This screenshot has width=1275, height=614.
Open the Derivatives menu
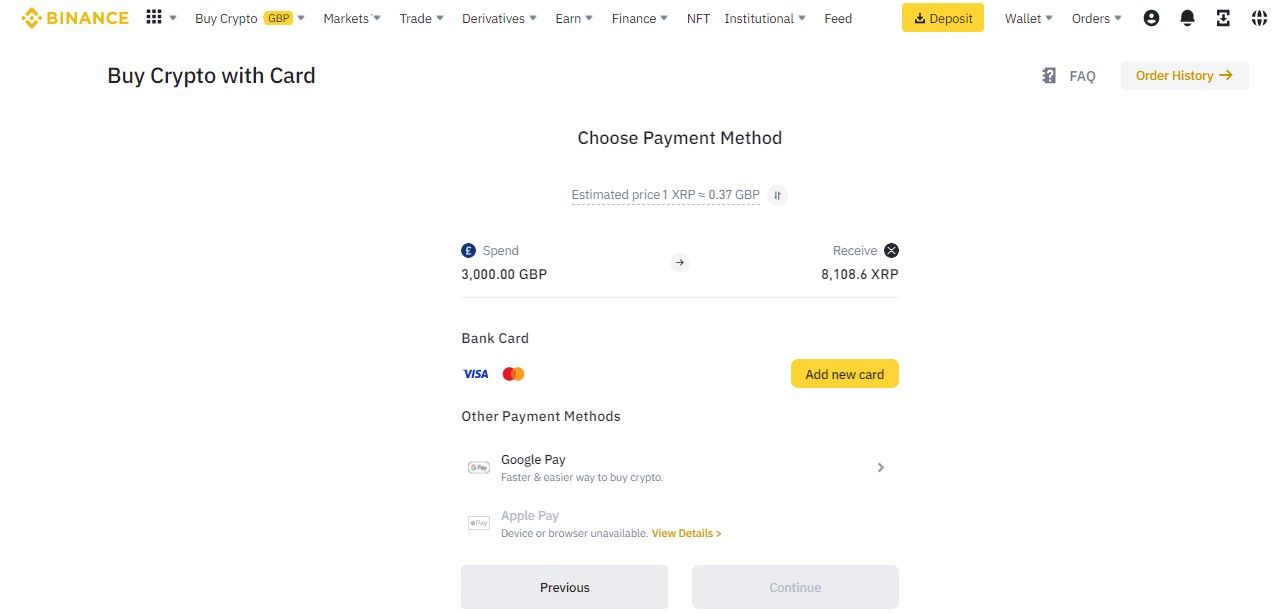pos(499,18)
